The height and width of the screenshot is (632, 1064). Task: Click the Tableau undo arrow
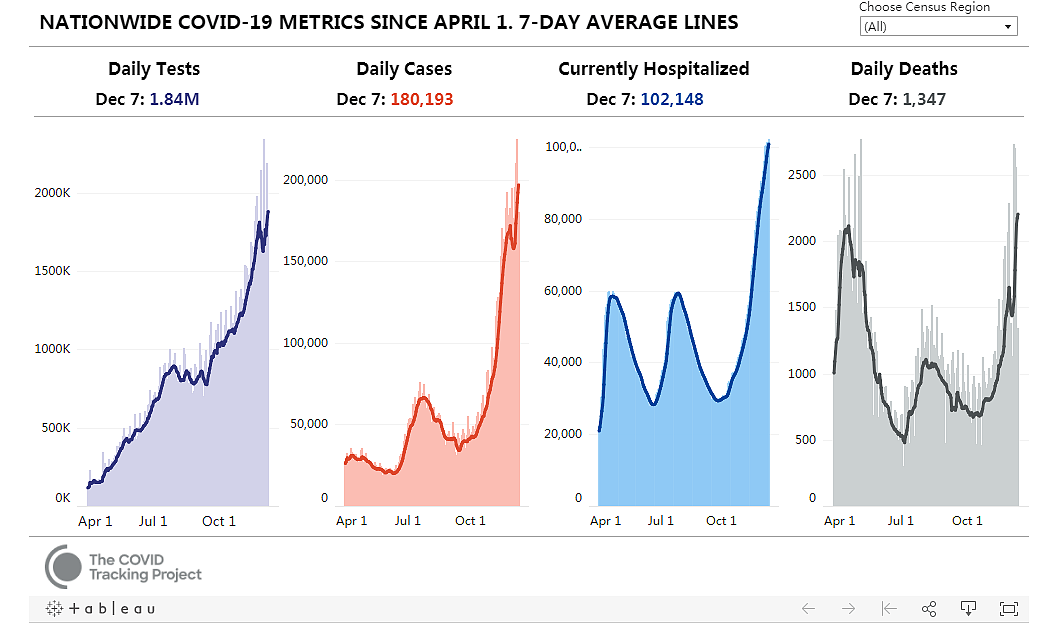(808, 608)
